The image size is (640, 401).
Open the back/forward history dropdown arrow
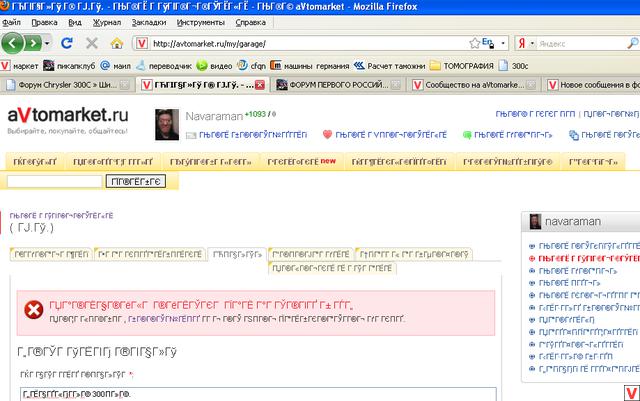(x=47, y=43)
